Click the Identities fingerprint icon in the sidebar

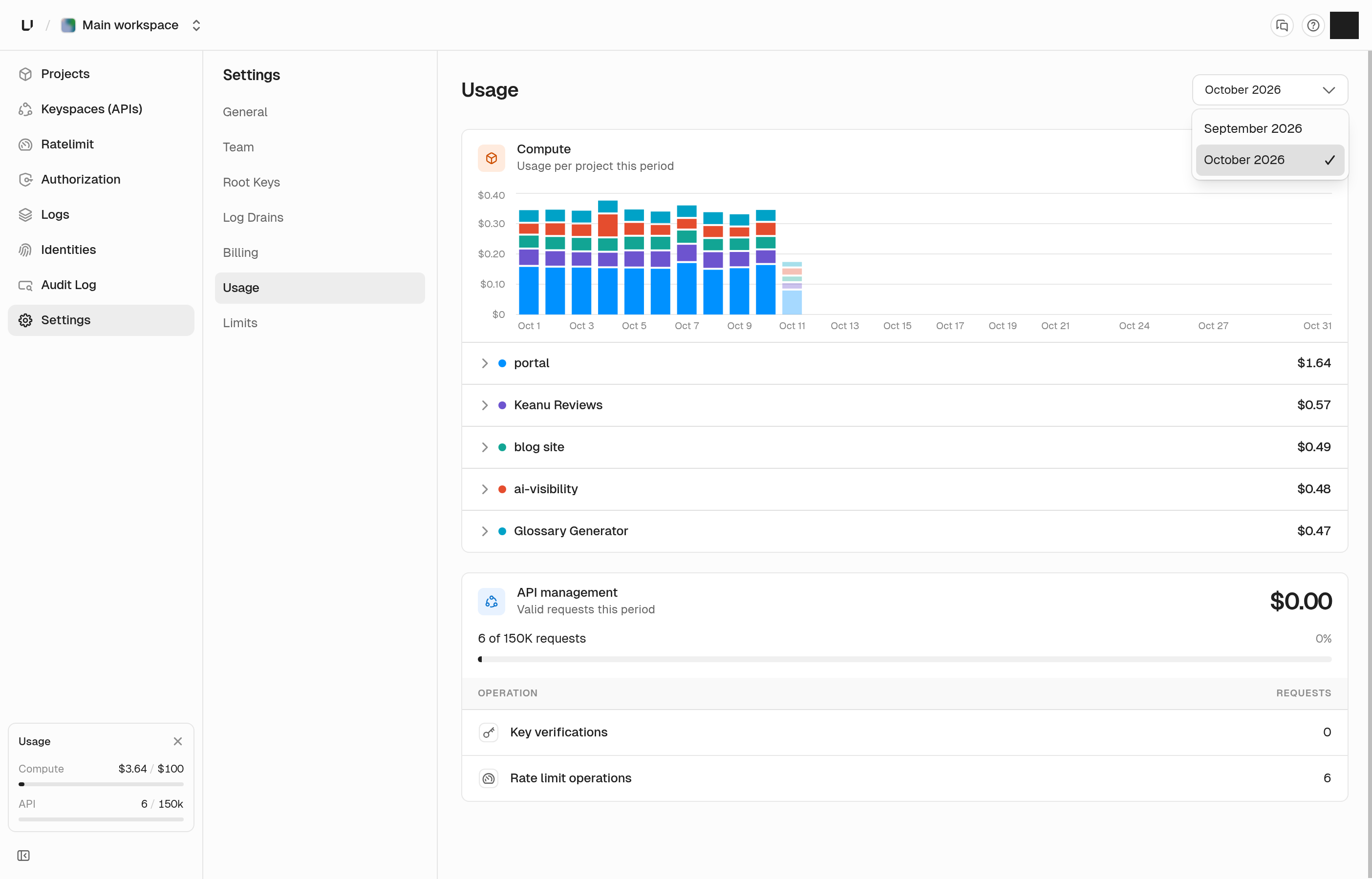[x=25, y=250]
